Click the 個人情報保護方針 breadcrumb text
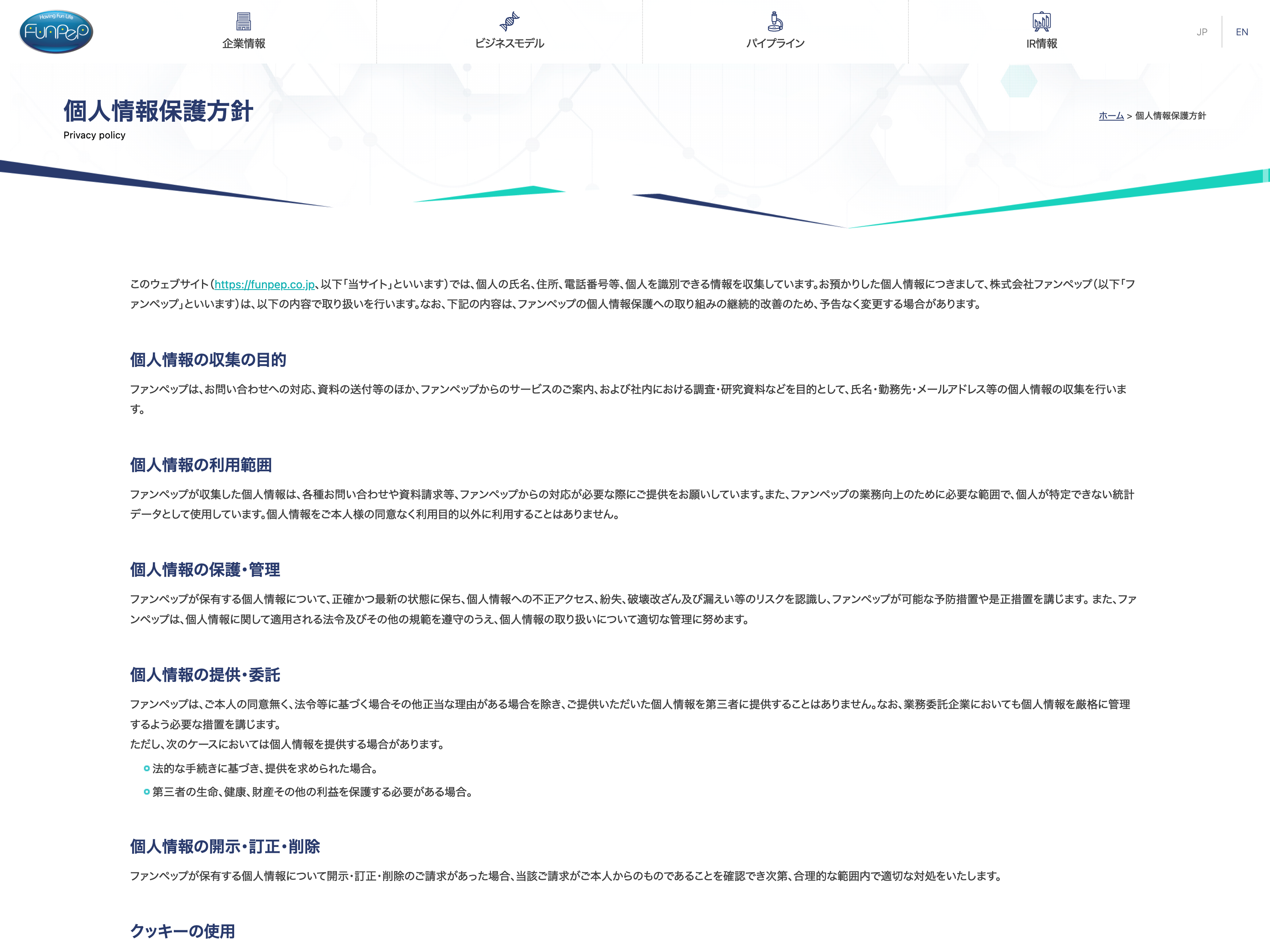This screenshot has width=1270, height=952. click(x=1170, y=116)
